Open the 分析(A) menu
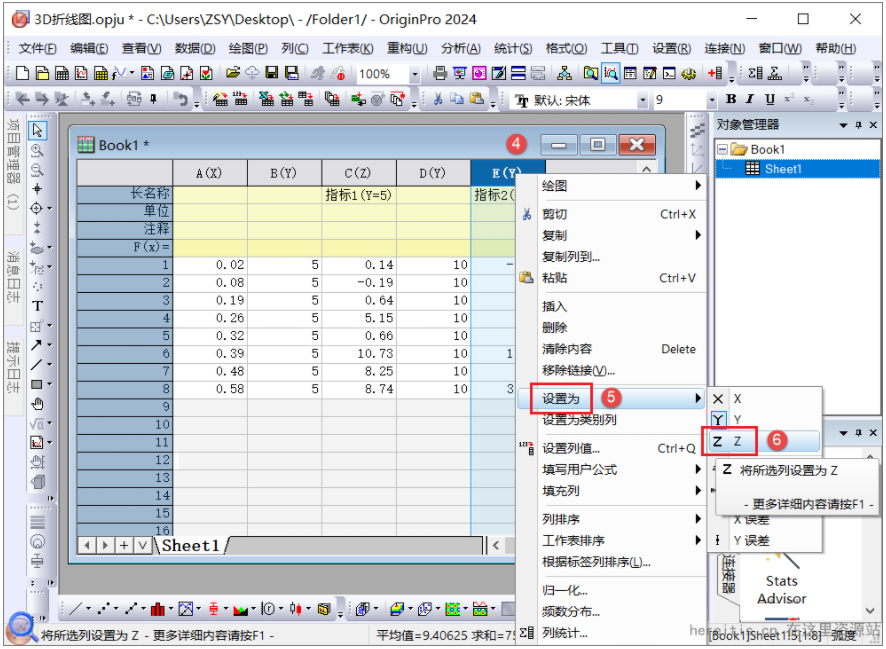 click(461, 49)
